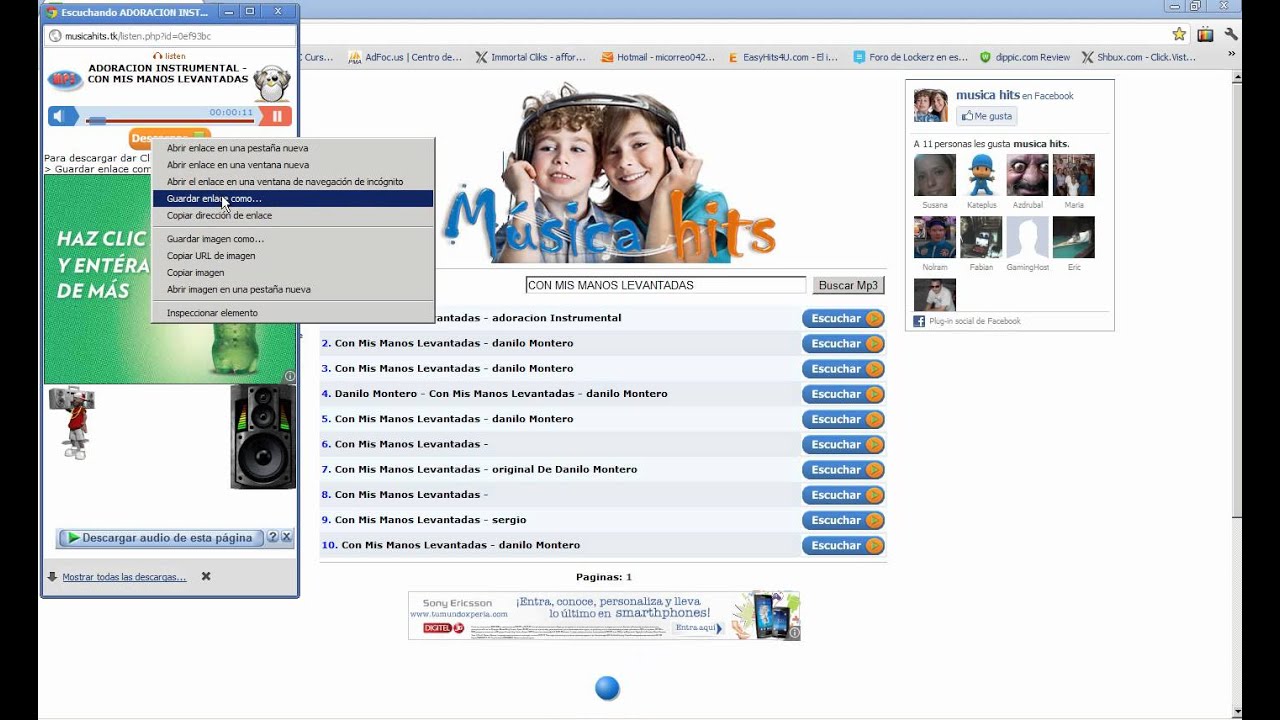Open the dippic.com Review bookmark
Image resolution: width=1280 pixels, height=720 pixels.
[1025, 57]
